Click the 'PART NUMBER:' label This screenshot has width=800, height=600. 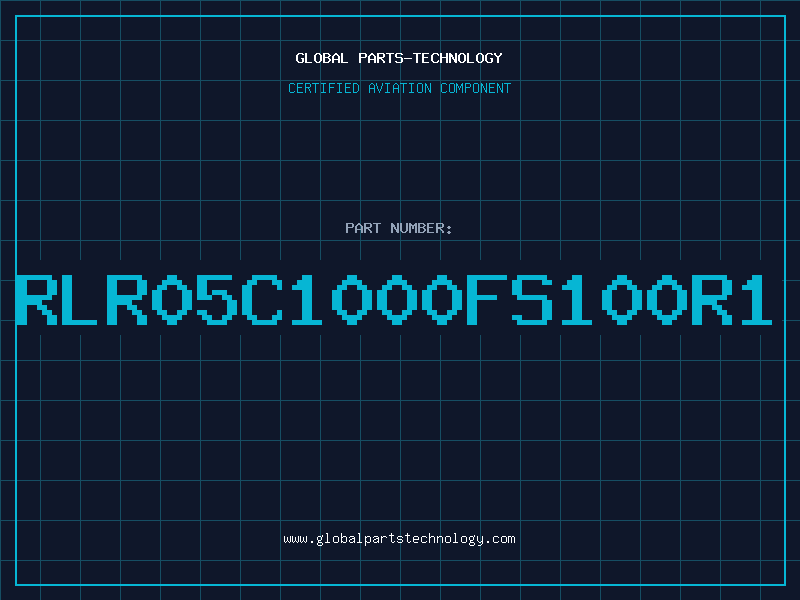(x=399, y=228)
